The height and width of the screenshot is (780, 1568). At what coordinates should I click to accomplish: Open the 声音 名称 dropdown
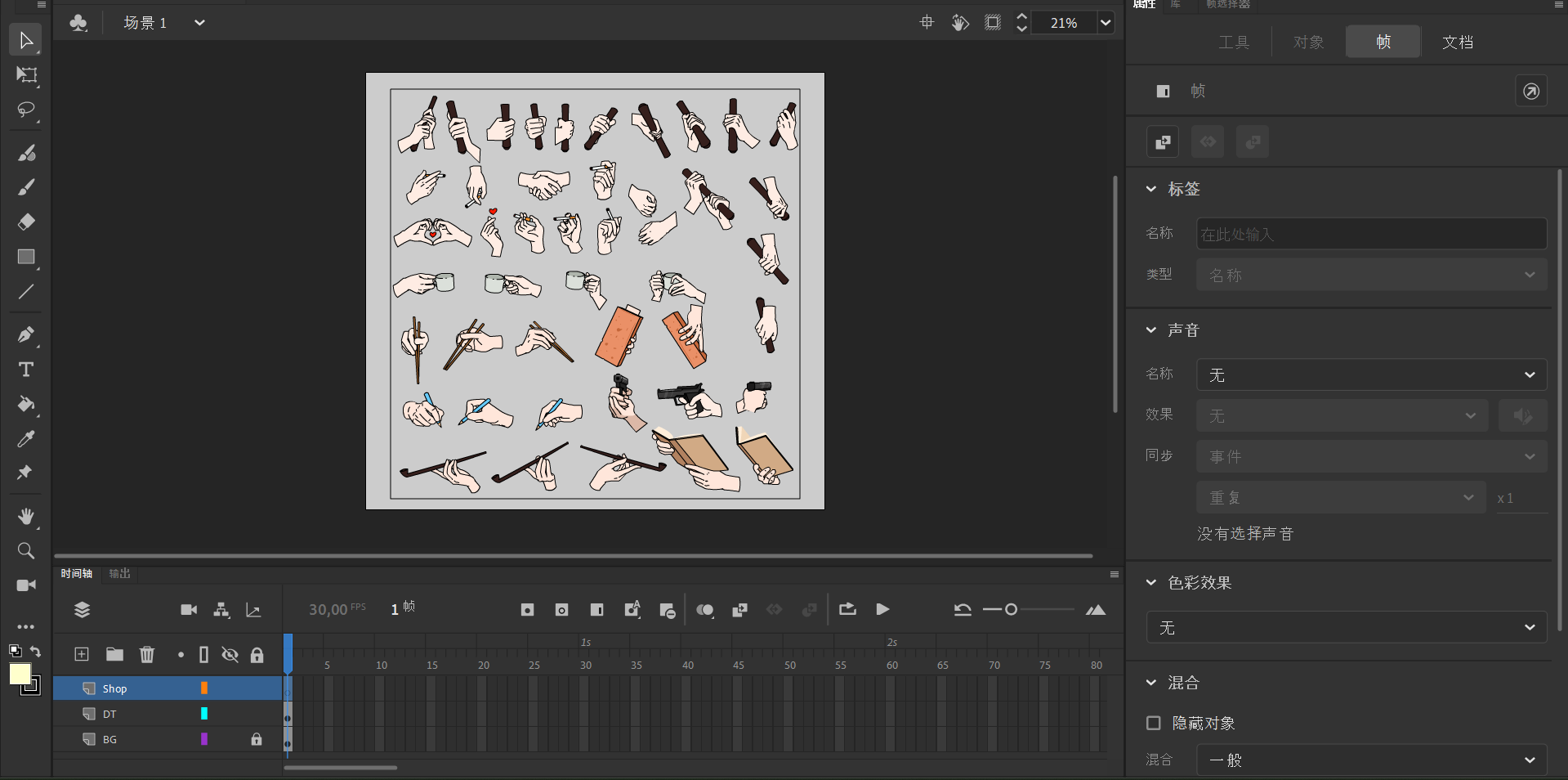[x=1371, y=374]
